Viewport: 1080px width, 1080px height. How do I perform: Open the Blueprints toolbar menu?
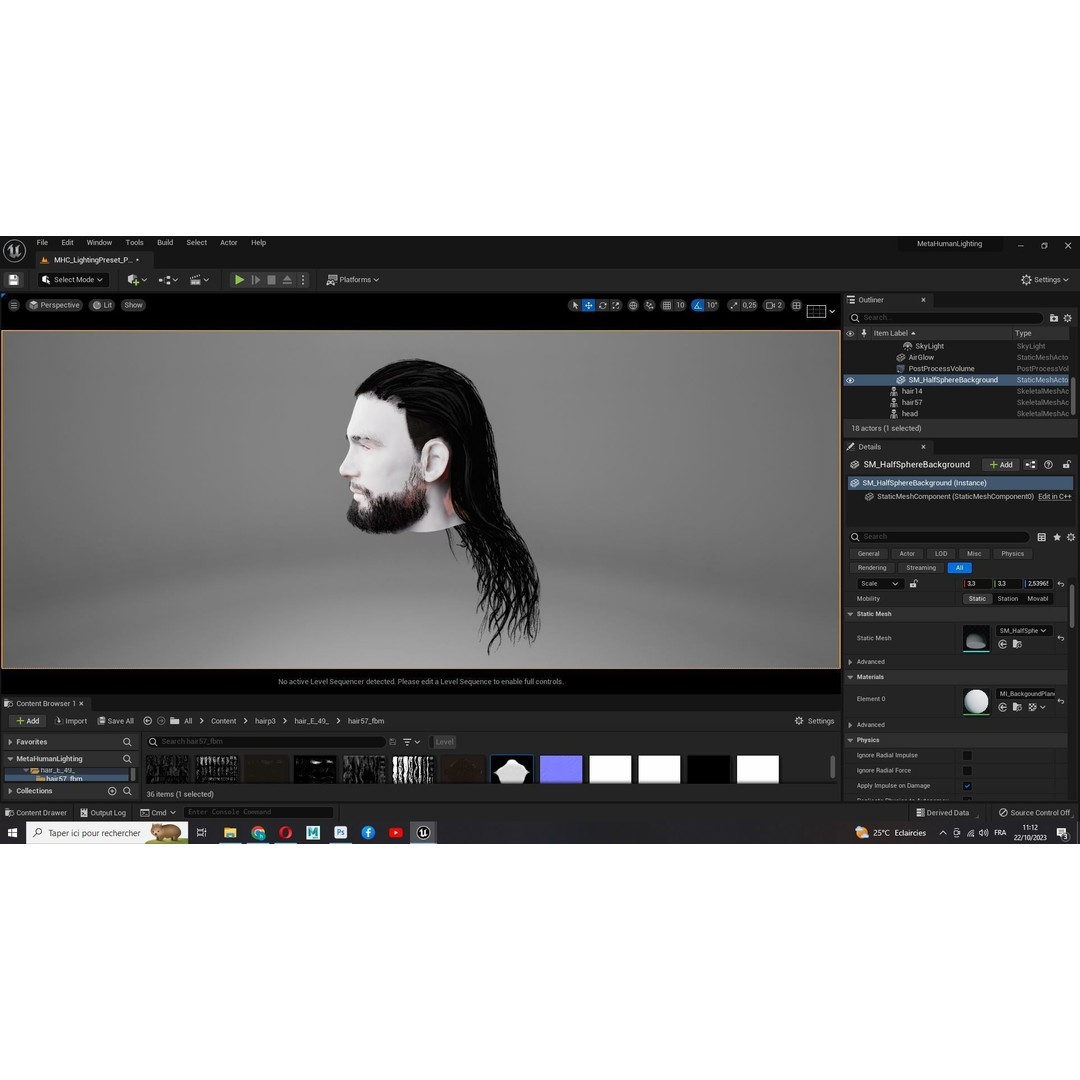click(168, 280)
